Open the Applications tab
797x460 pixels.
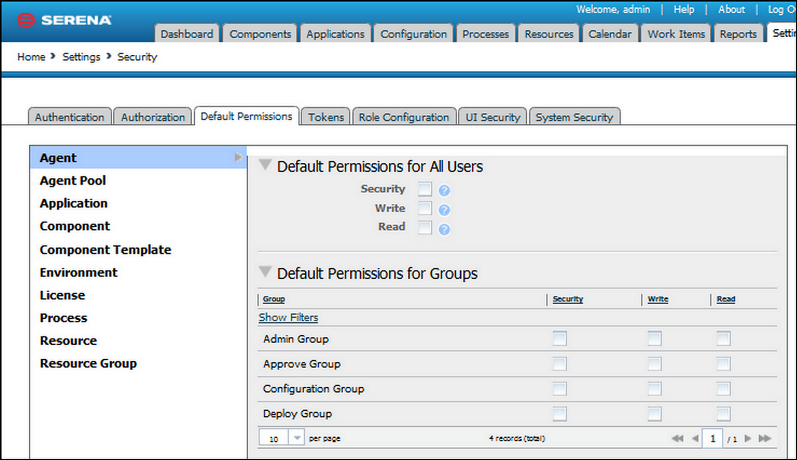pyautogui.click(x=335, y=34)
